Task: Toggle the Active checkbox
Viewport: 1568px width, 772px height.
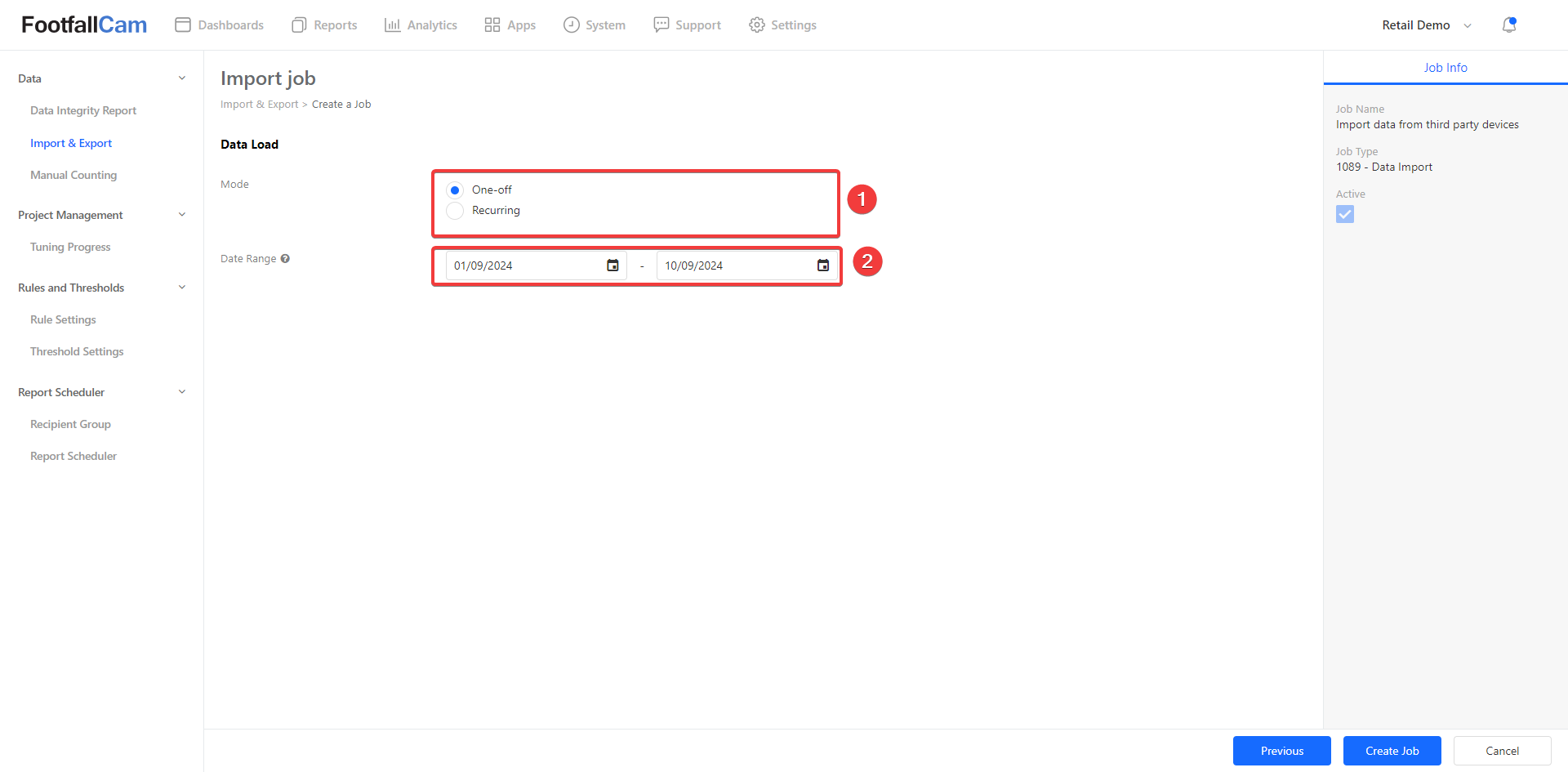Action: tap(1345, 214)
